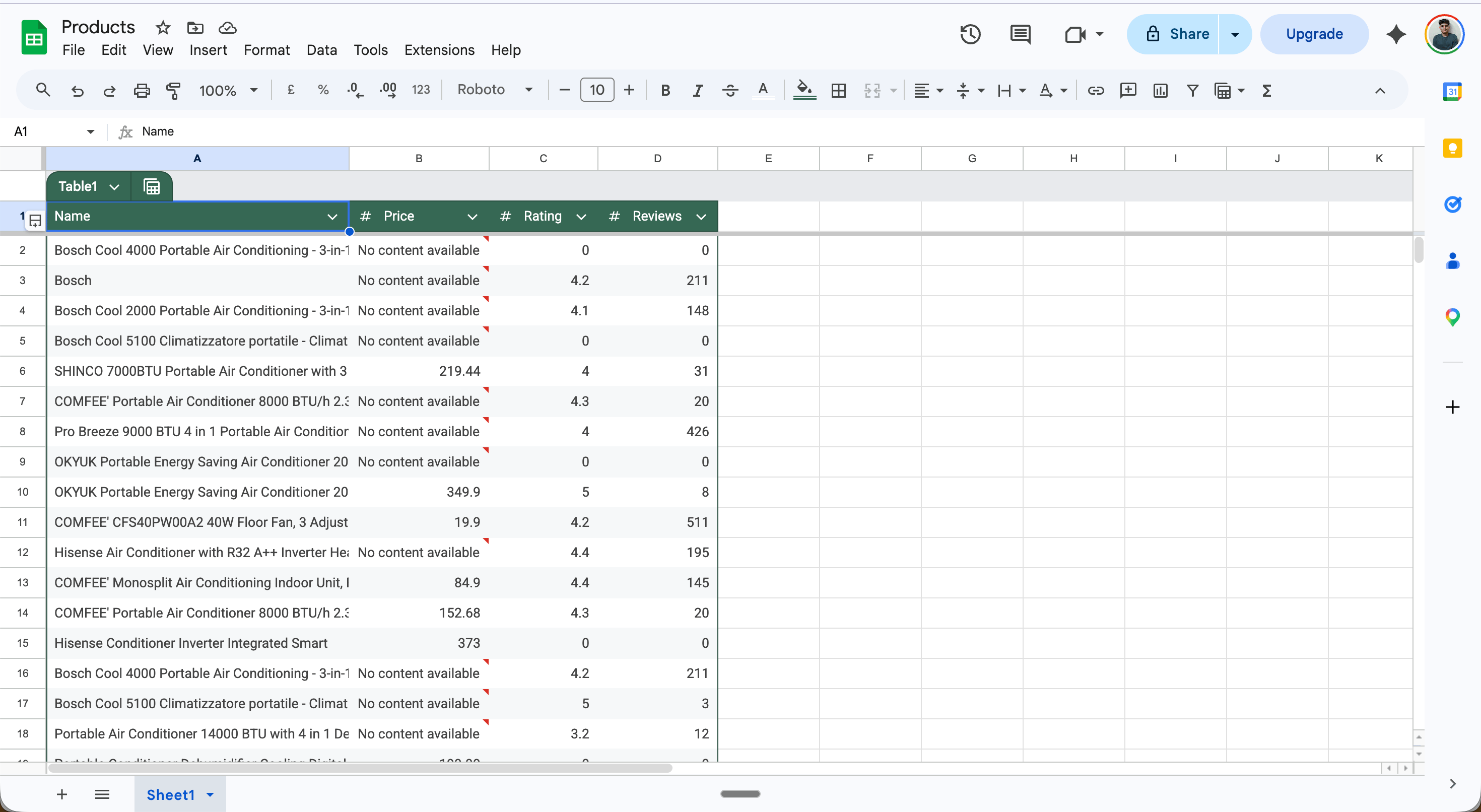Click the print icon
This screenshot has width=1481, height=812.
coord(142,90)
